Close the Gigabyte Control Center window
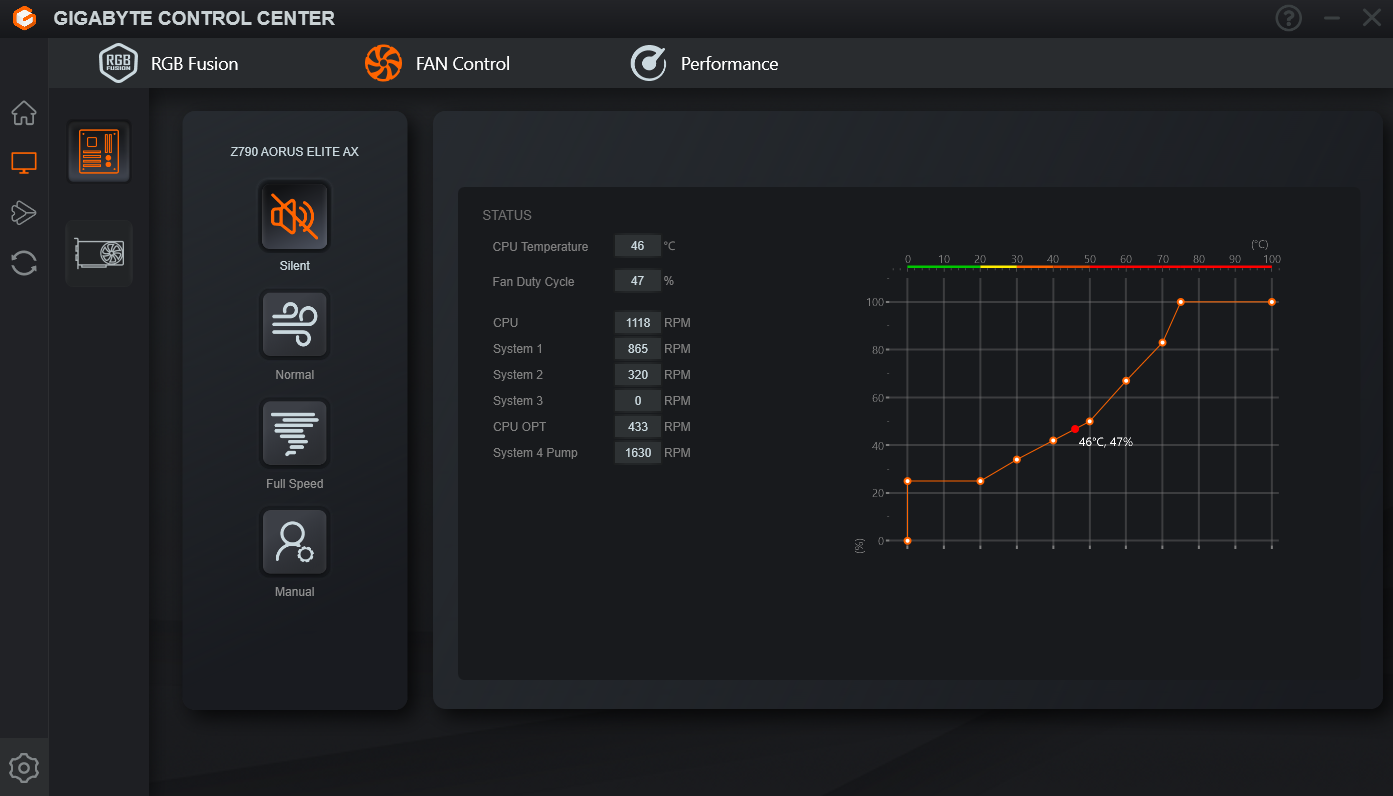Image resolution: width=1393 pixels, height=796 pixels. click(x=1371, y=18)
